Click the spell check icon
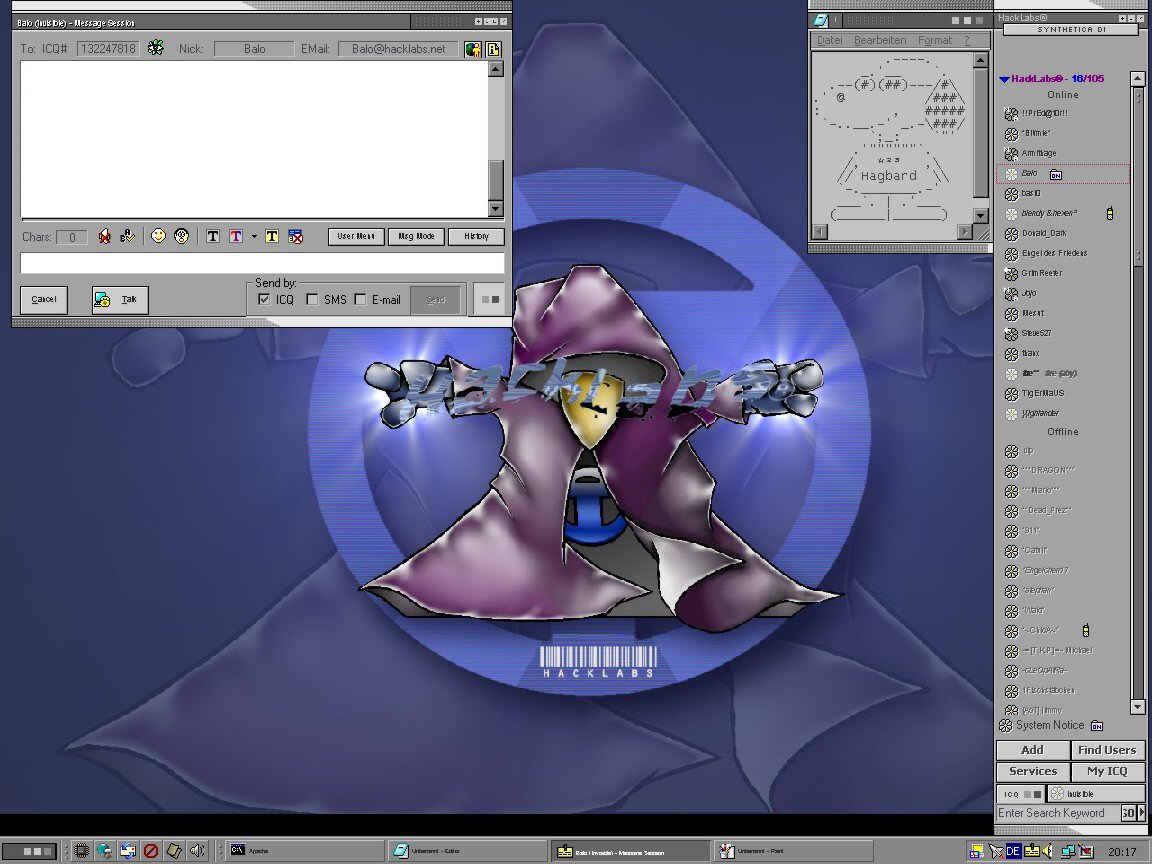The height and width of the screenshot is (864, 1152). (x=127, y=236)
